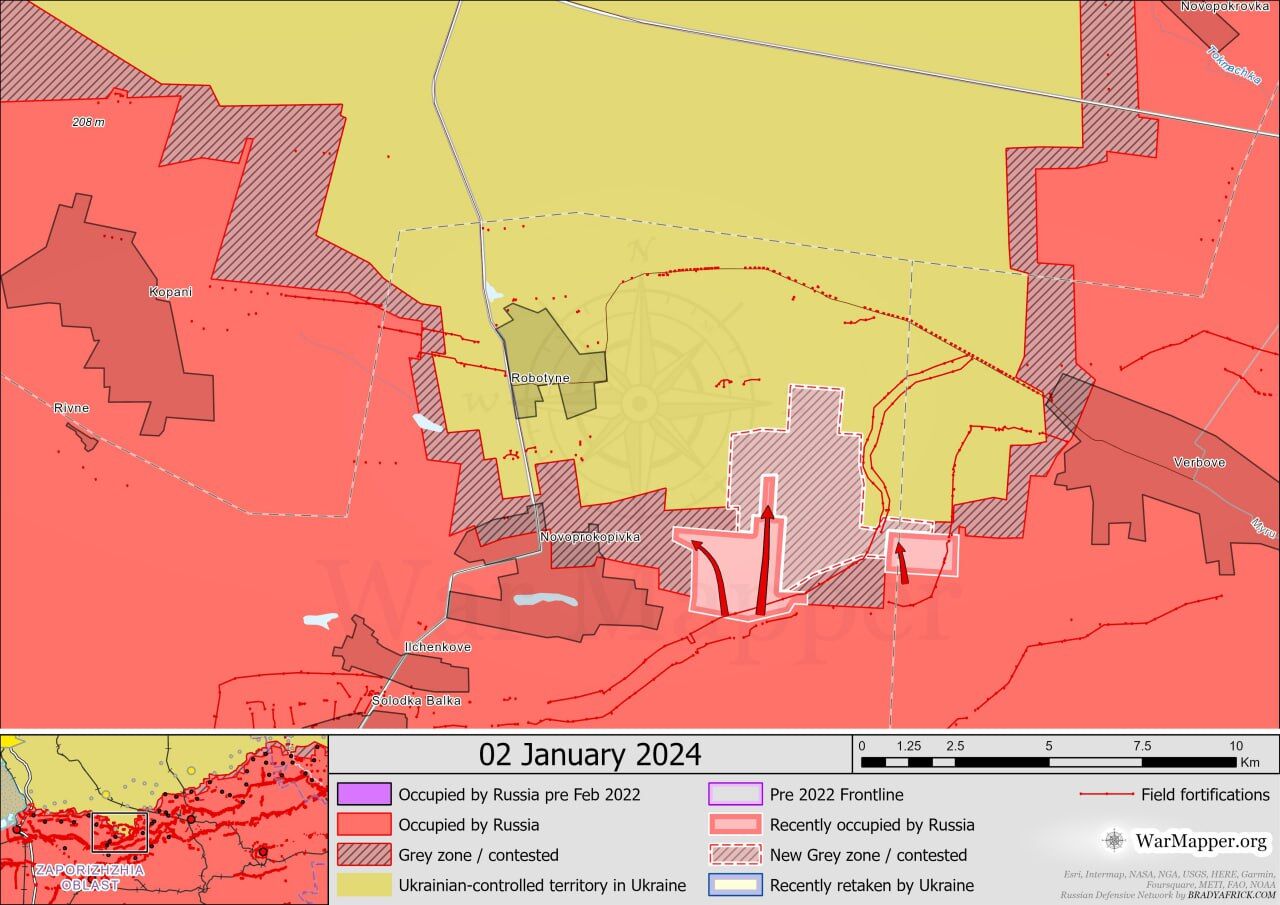The image size is (1280, 905).
Task: Click the yellow Ukrainian-controlled territory swatch
Action: [363, 885]
